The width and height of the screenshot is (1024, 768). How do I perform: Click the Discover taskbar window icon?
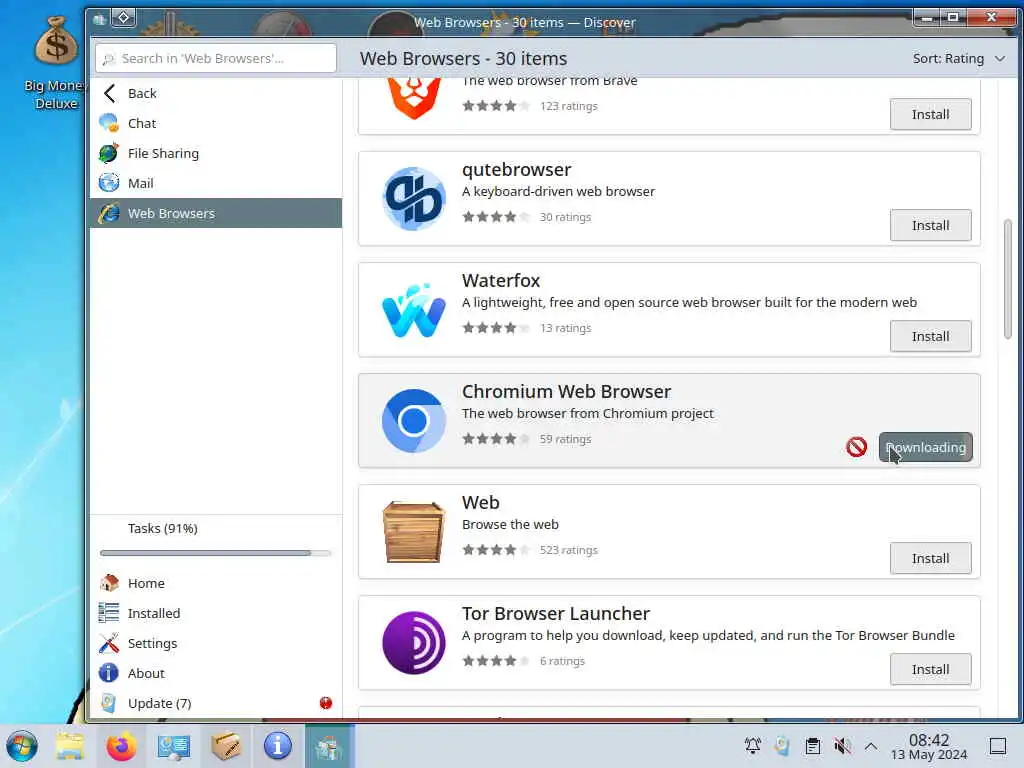[328, 746]
